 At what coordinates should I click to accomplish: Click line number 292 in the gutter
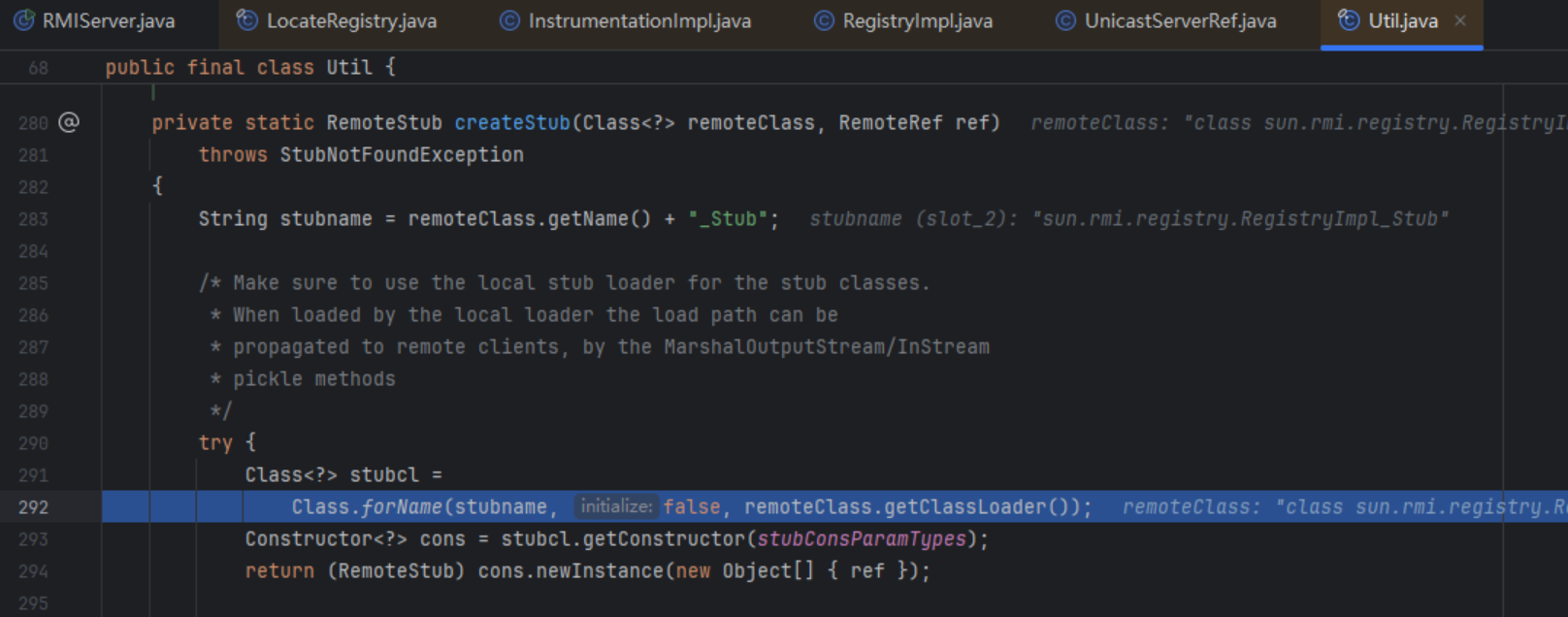[33, 507]
